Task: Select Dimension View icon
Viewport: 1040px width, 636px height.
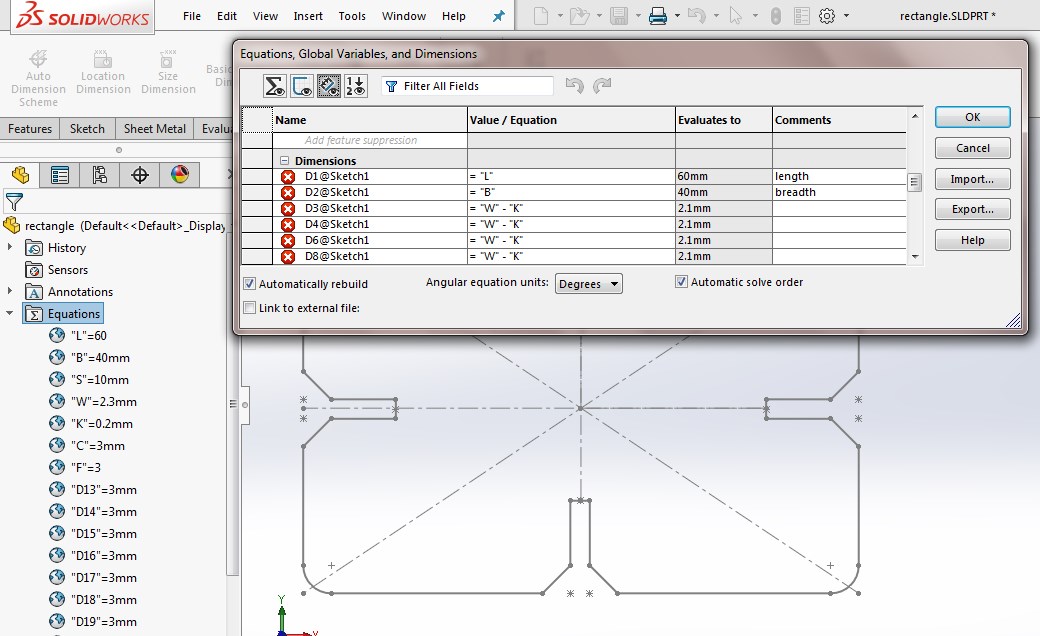Action: pos(328,86)
